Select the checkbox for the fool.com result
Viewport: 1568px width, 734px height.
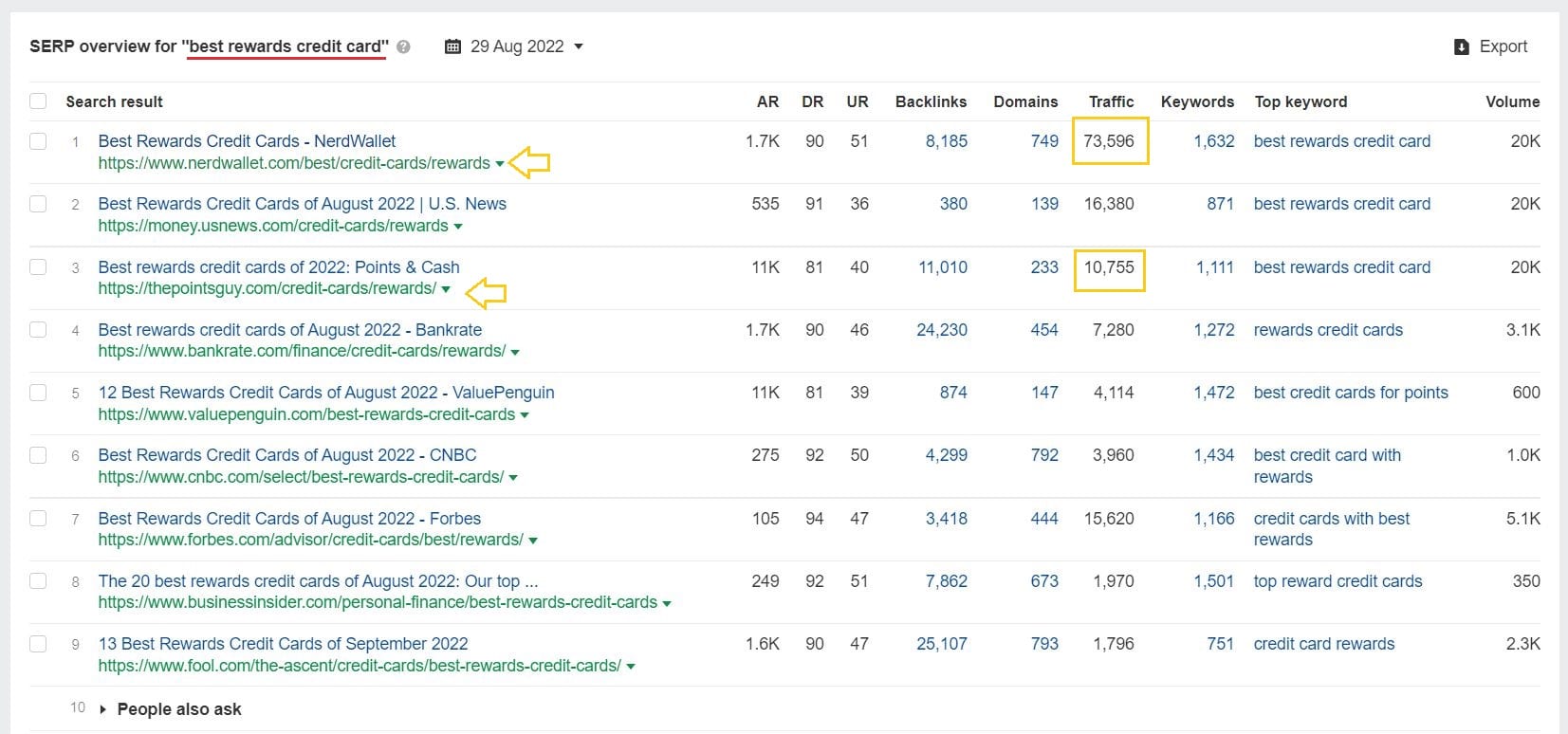[x=38, y=644]
